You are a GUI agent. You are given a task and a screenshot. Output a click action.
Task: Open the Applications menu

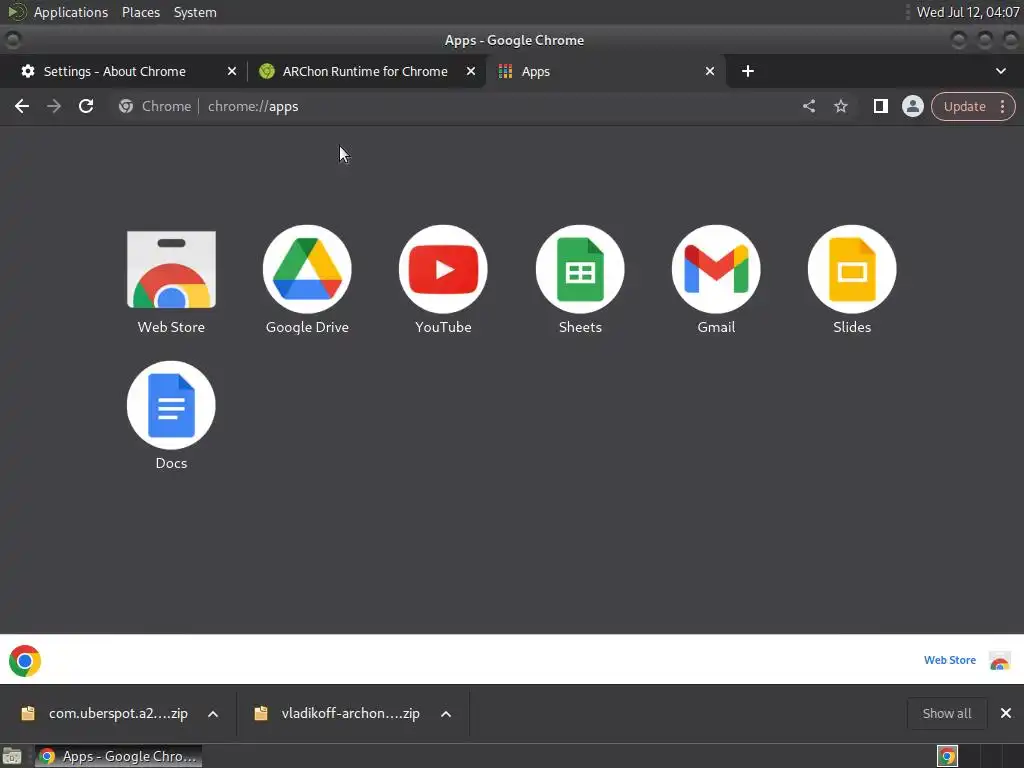coord(71,12)
